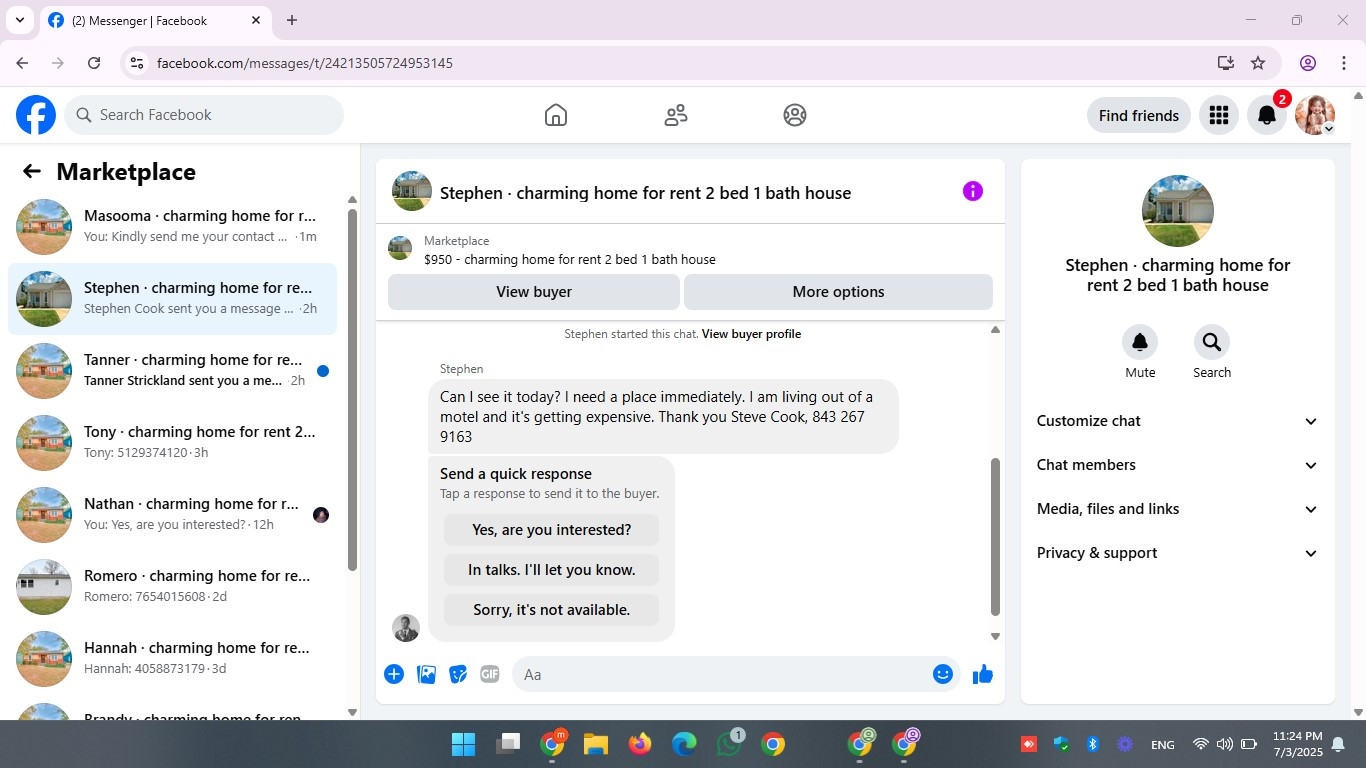This screenshot has width=1366, height=768.
Task: Choose a sticker from the composer
Action: [458, 674]
